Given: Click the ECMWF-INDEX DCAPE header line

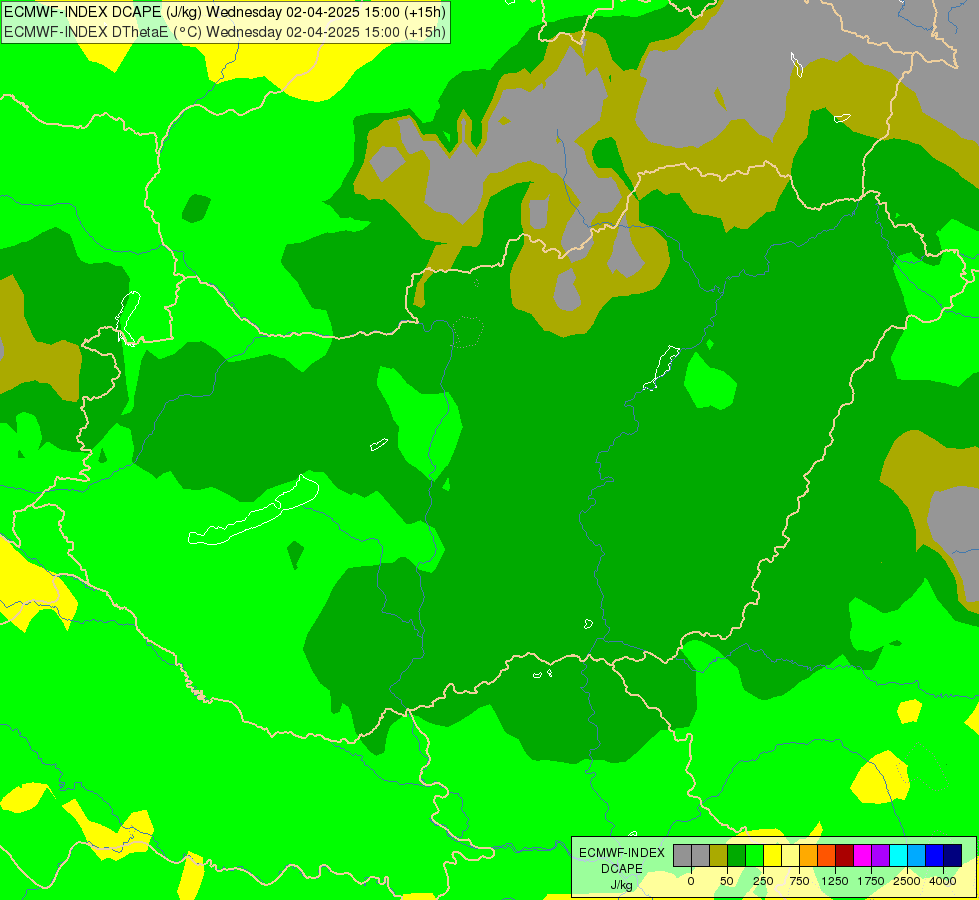Looking at the screenshot, I should pyautogui.click(x=225, y=12).
